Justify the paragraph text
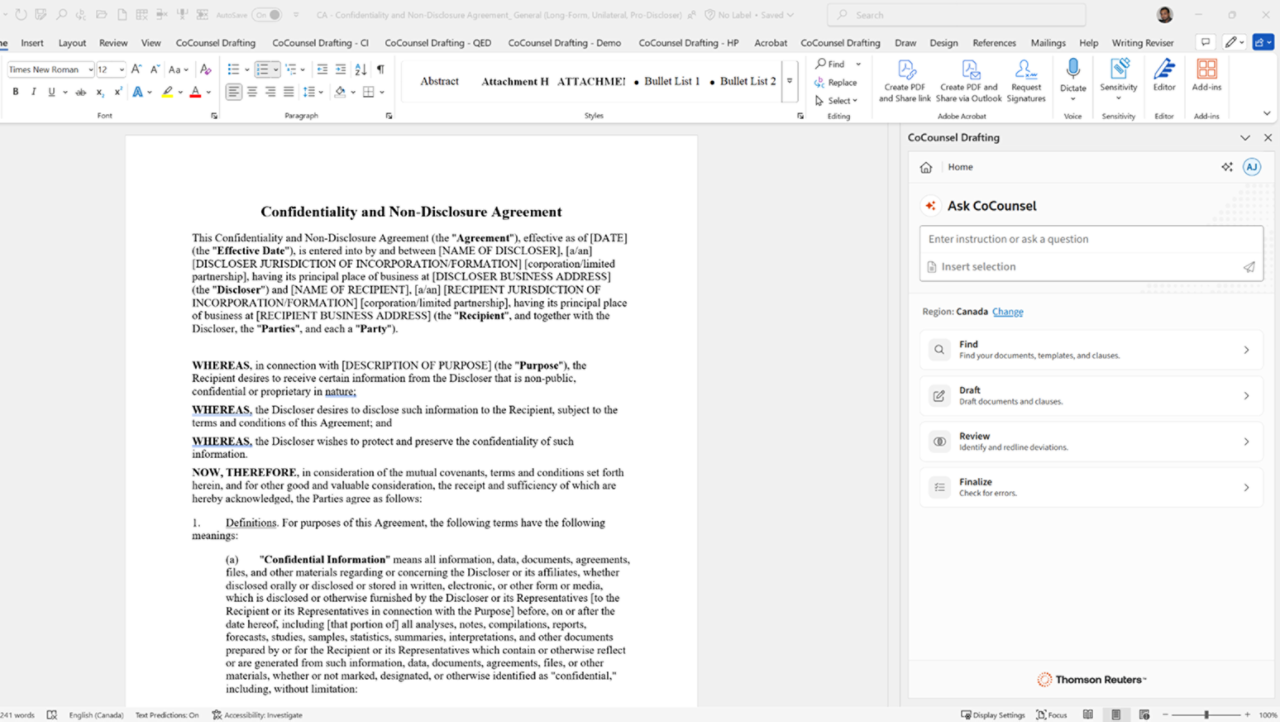The image size is (1280, 722). [288, 92]
